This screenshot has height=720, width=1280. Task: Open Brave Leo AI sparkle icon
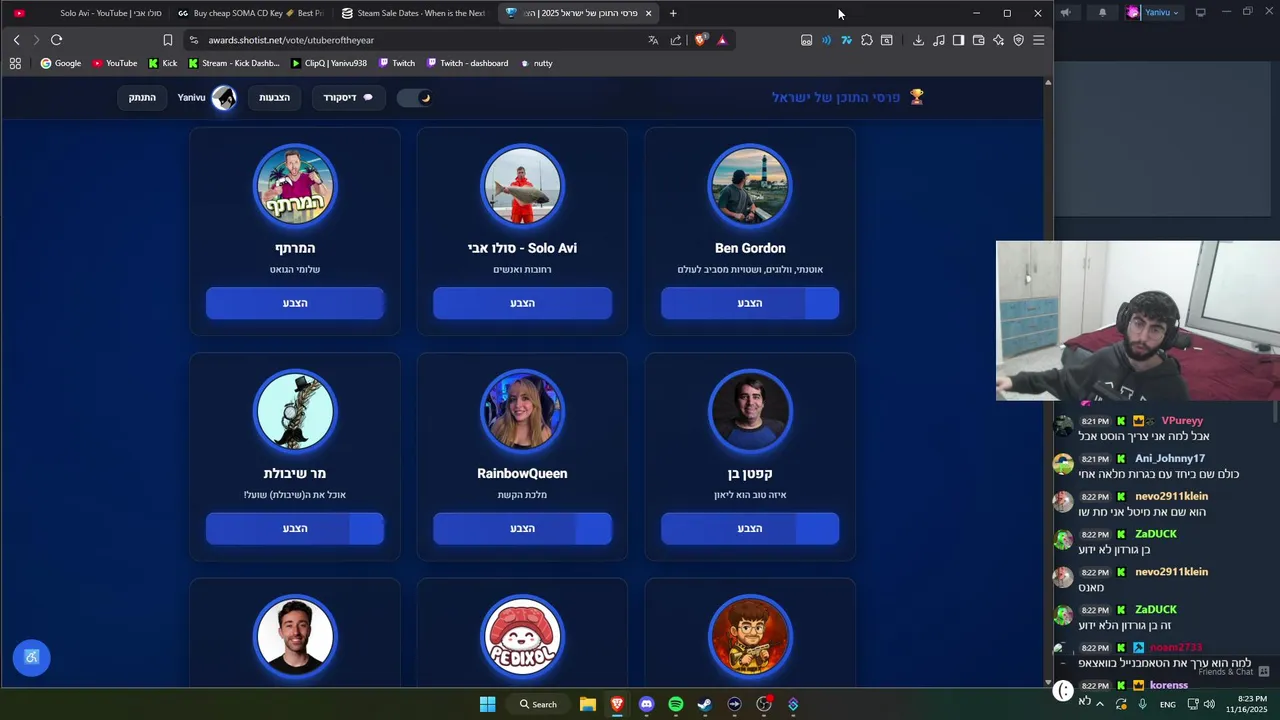[x=998, y=40]
